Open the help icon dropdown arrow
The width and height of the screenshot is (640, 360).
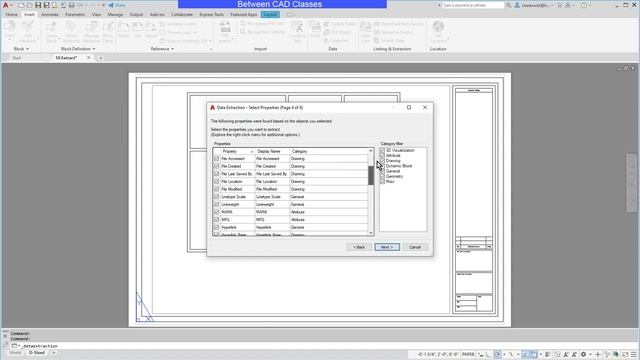click(590, 5)
